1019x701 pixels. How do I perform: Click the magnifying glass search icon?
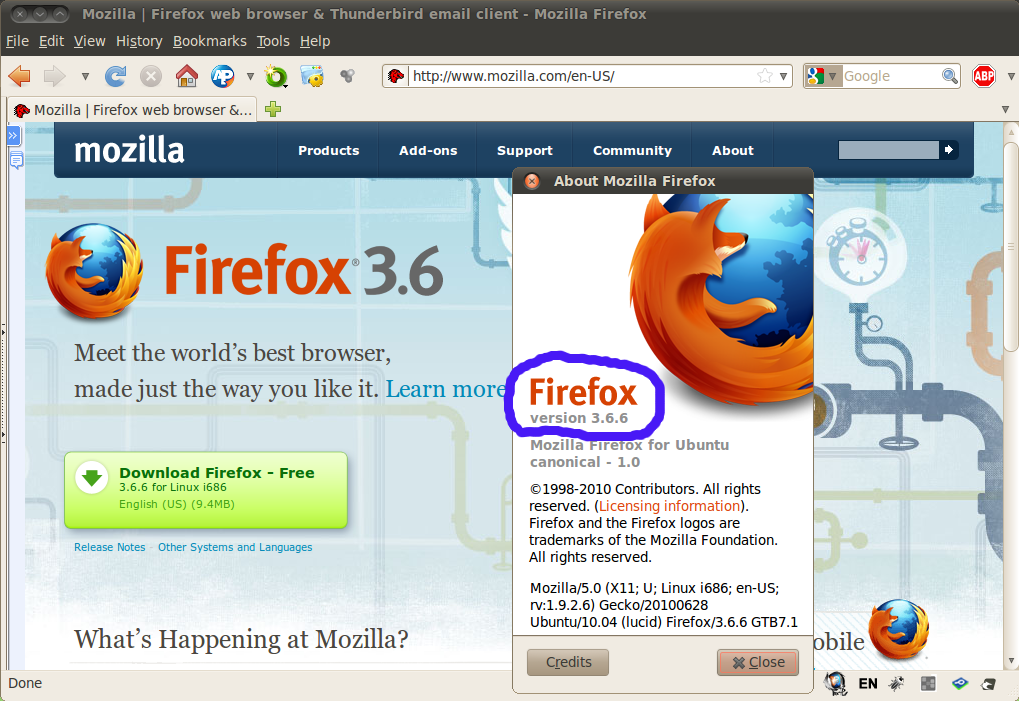tap(949, 76)
